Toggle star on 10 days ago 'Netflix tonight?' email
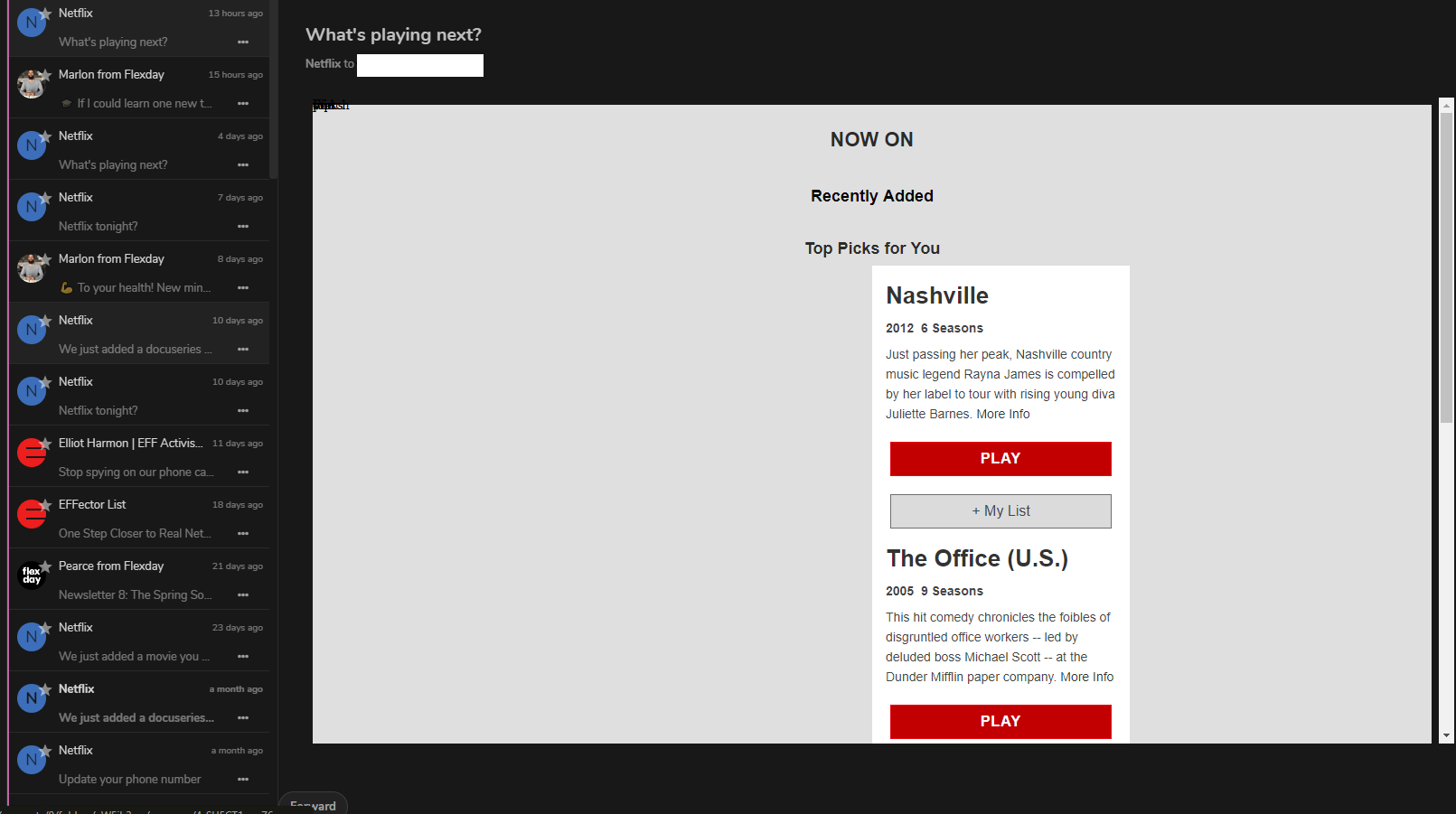 click(x=45, y=381)
